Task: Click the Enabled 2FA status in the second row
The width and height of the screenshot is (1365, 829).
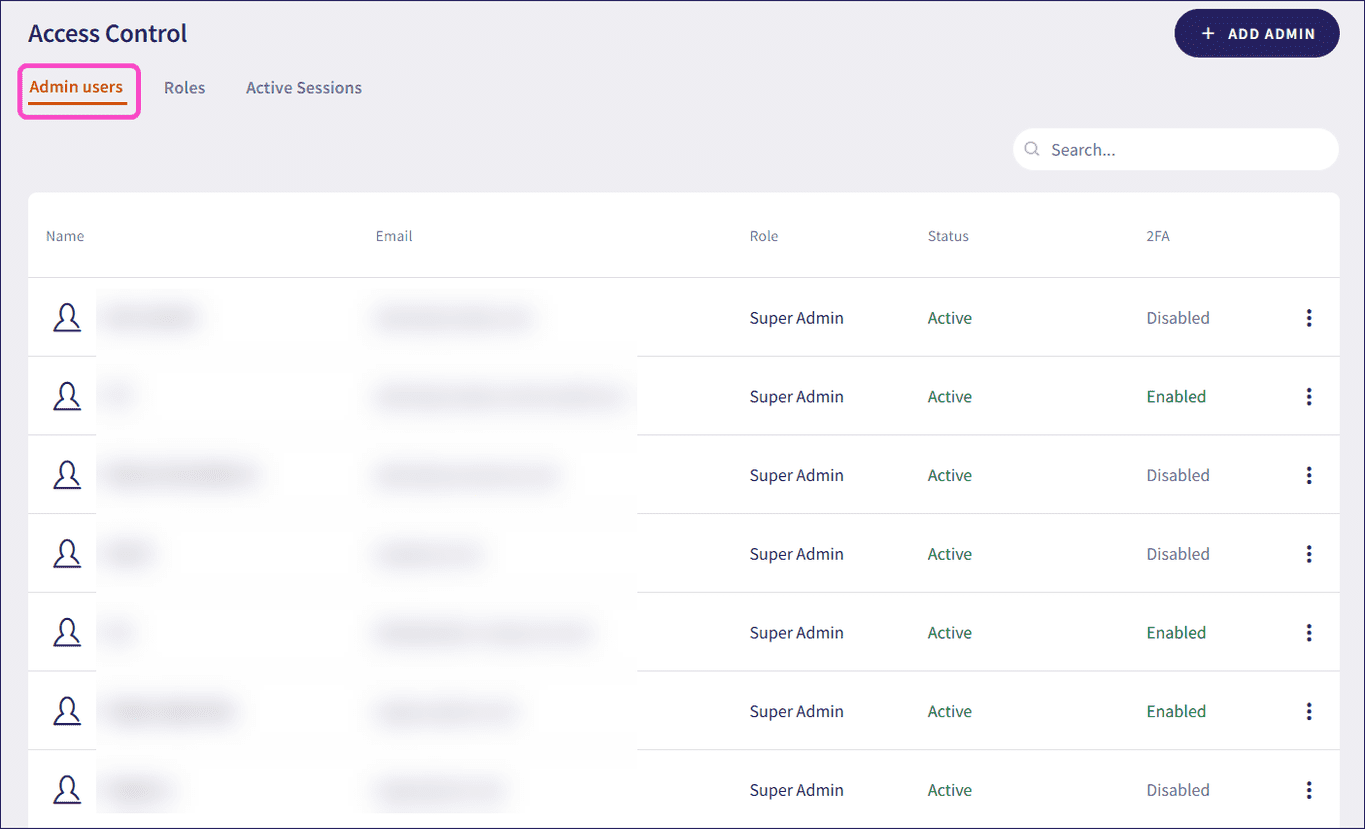Action: click(1176, 396)
